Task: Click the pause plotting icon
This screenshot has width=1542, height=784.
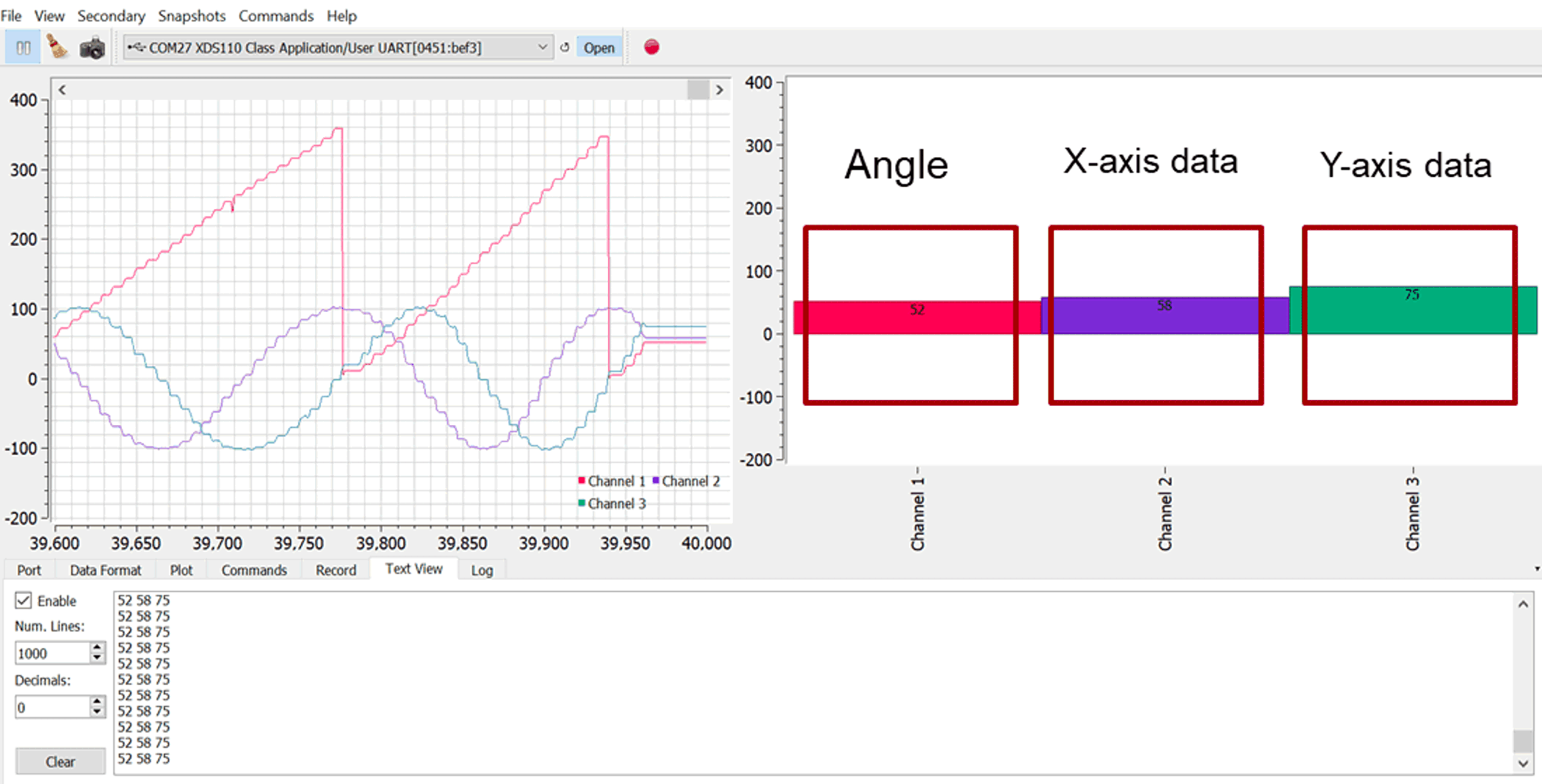Action: (23, 48)
